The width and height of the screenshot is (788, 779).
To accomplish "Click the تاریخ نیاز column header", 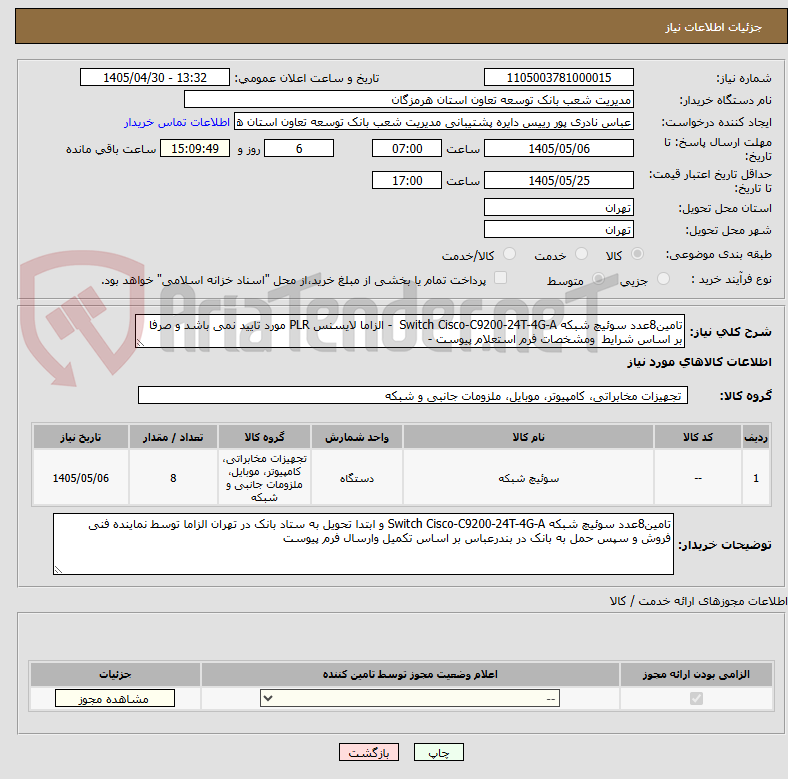I will click(x=81, y=437).
